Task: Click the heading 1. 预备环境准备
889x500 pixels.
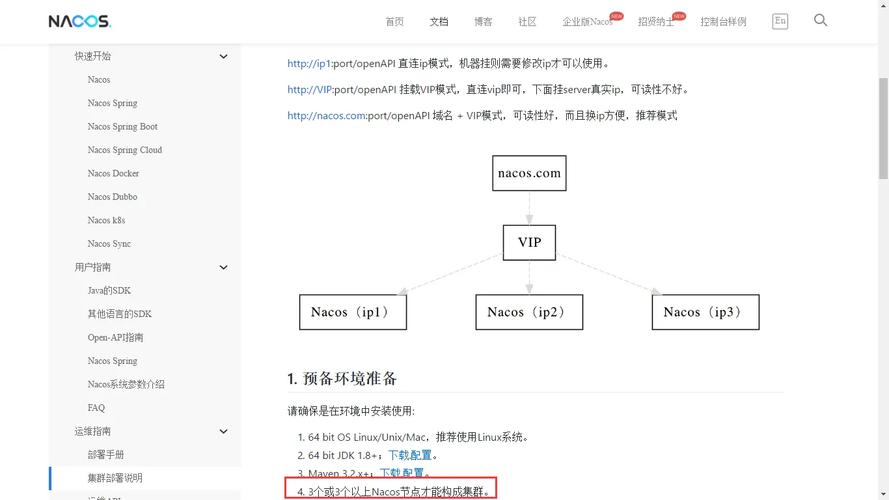Action: click(x=342, y=379)
